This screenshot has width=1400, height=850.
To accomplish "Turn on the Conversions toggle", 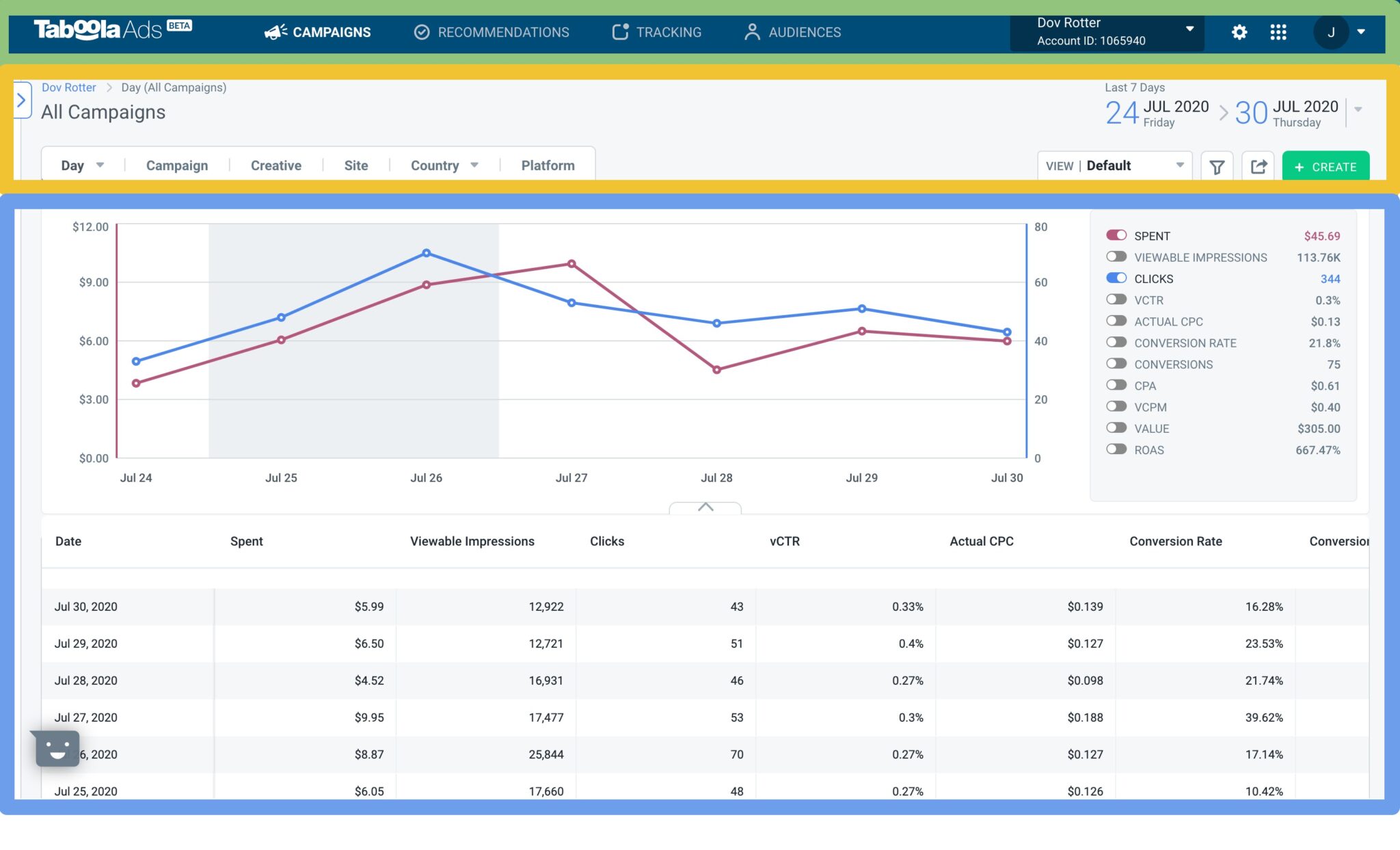I will coord(1116,364).
